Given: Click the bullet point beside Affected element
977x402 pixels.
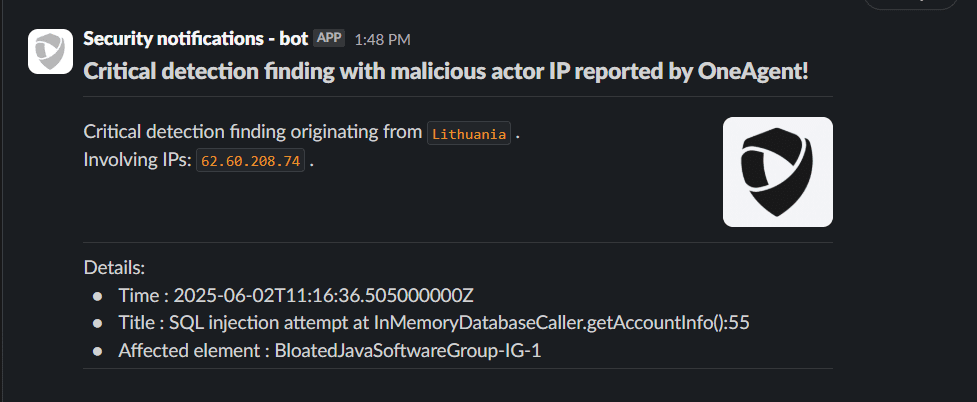Looking at the screenshot, I should pos(97,351).
